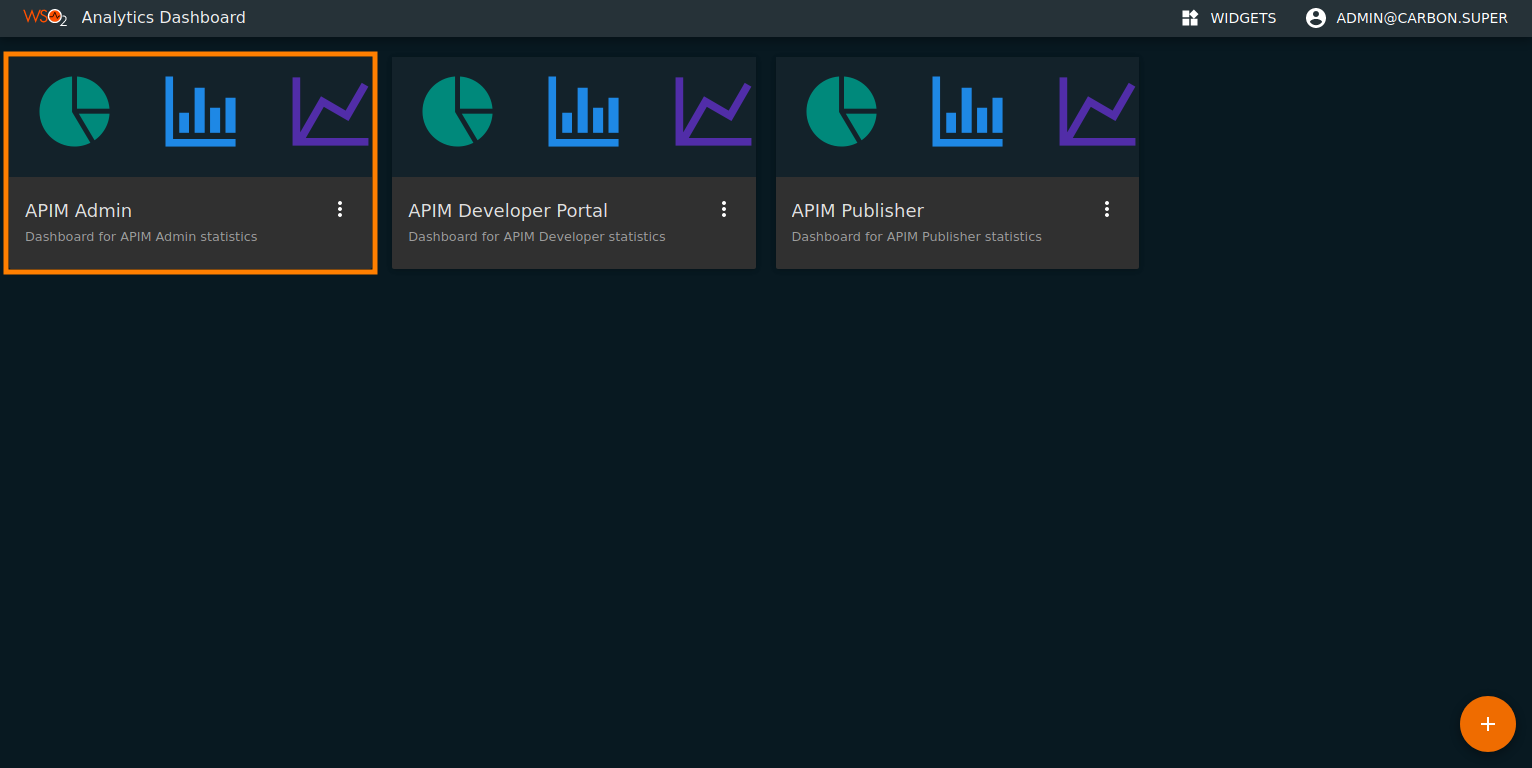This screenshot has width=1532, height=768.
Task: Click pie chart icon on APIM Developer Portal
Action: point(458,111)
